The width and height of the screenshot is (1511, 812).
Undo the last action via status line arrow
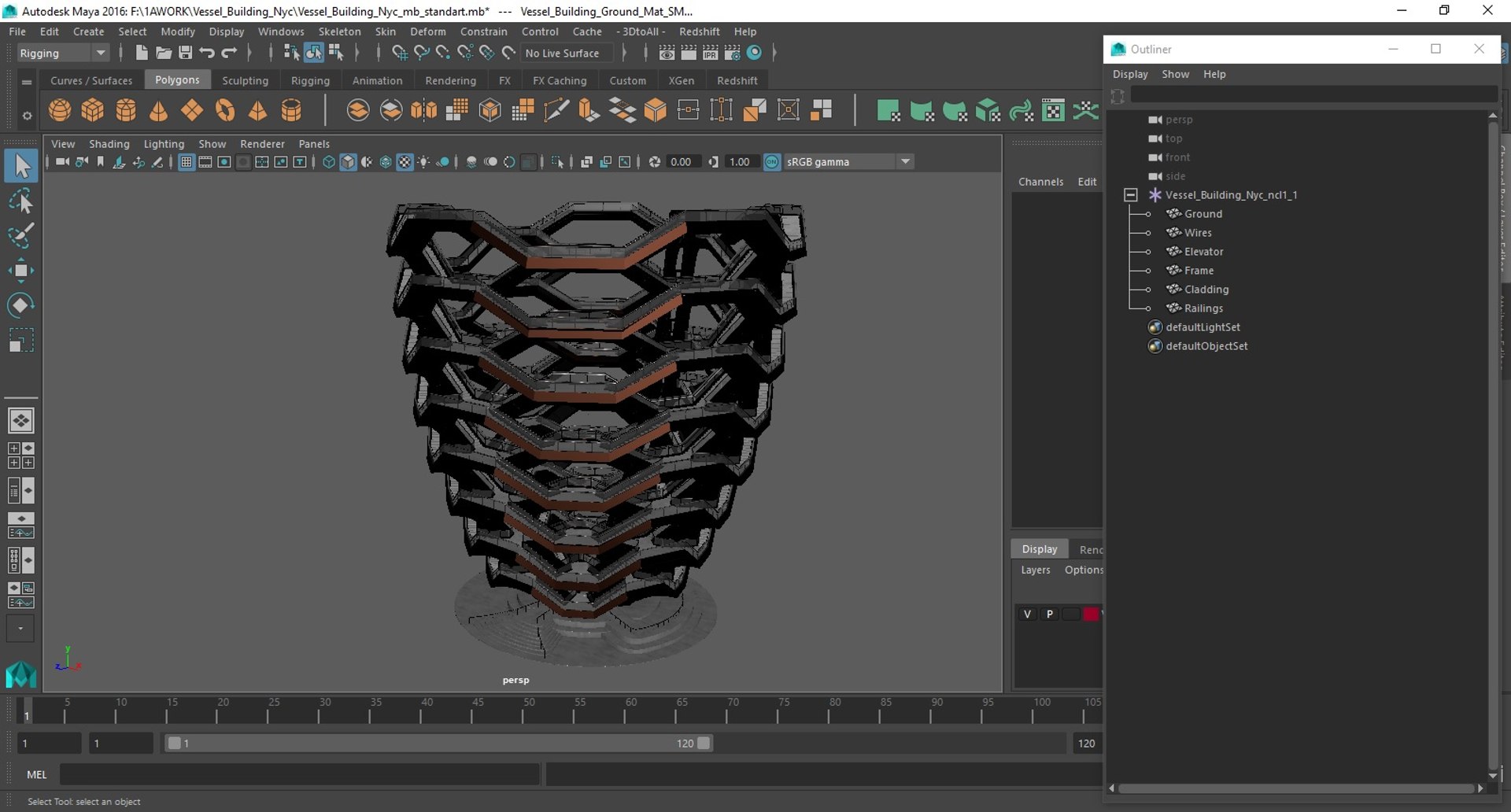[207, 53]
